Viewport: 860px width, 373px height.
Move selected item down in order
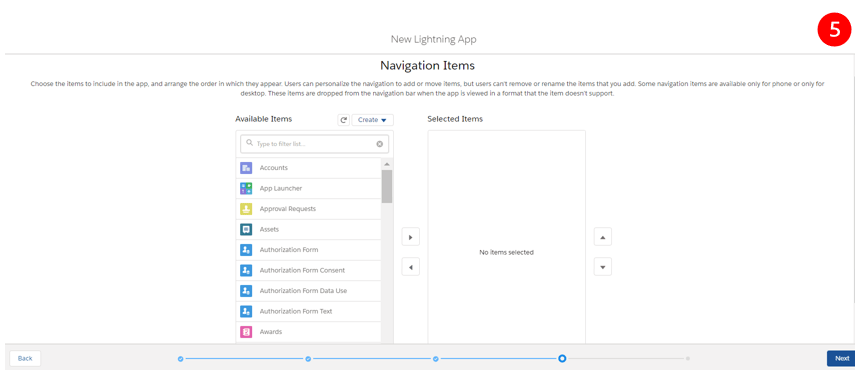click(603, 267)
